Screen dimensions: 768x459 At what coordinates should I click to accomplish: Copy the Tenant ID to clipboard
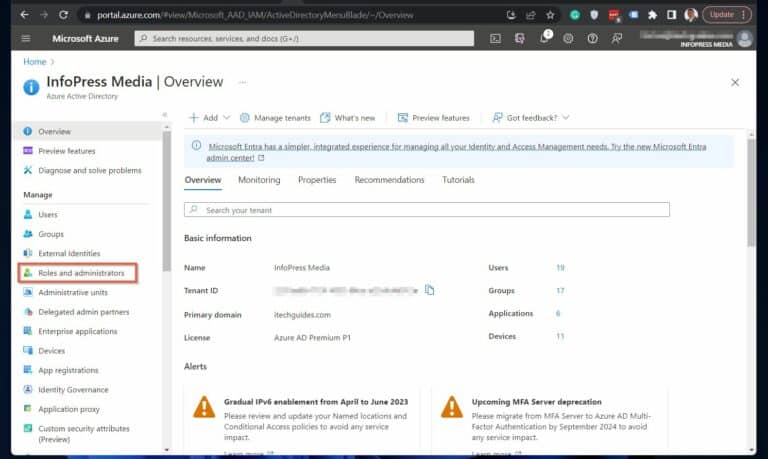(x=430, y=290)
